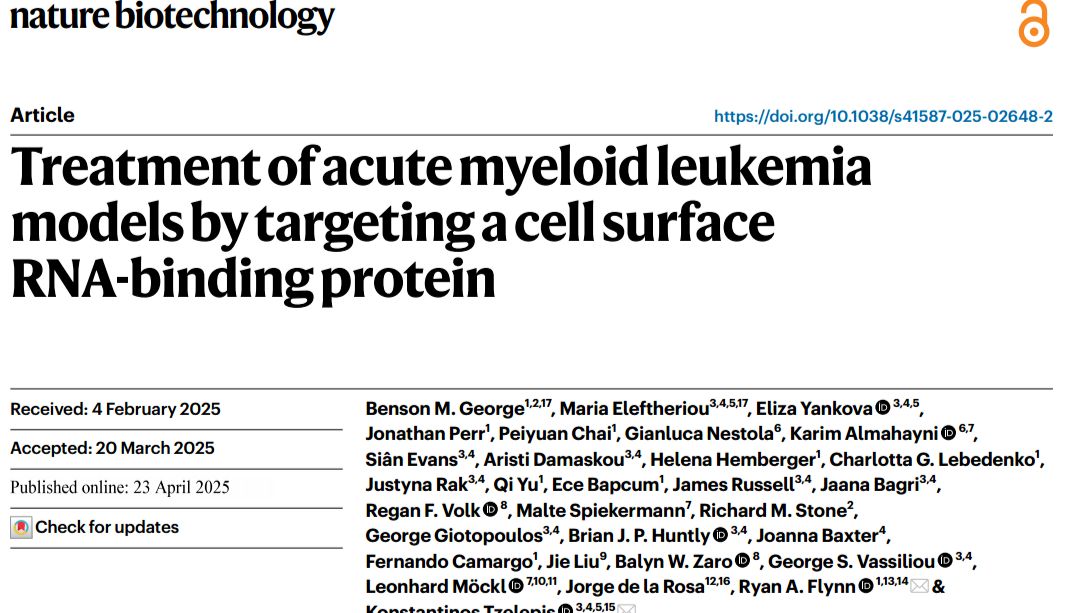Open the DOI link for the article
The width and height of the screenshot is (1069, 613).
[883, 116]
